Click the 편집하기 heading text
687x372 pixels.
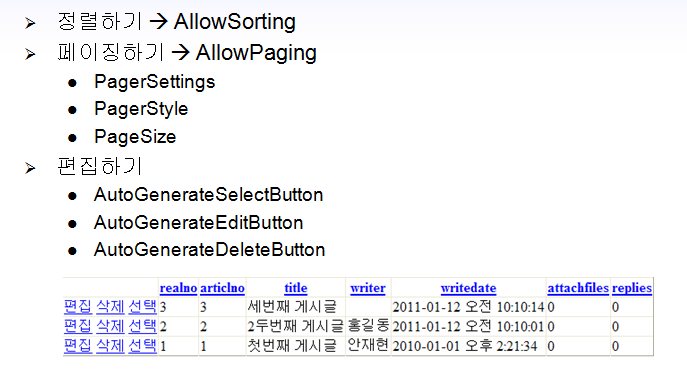[100, 167]
